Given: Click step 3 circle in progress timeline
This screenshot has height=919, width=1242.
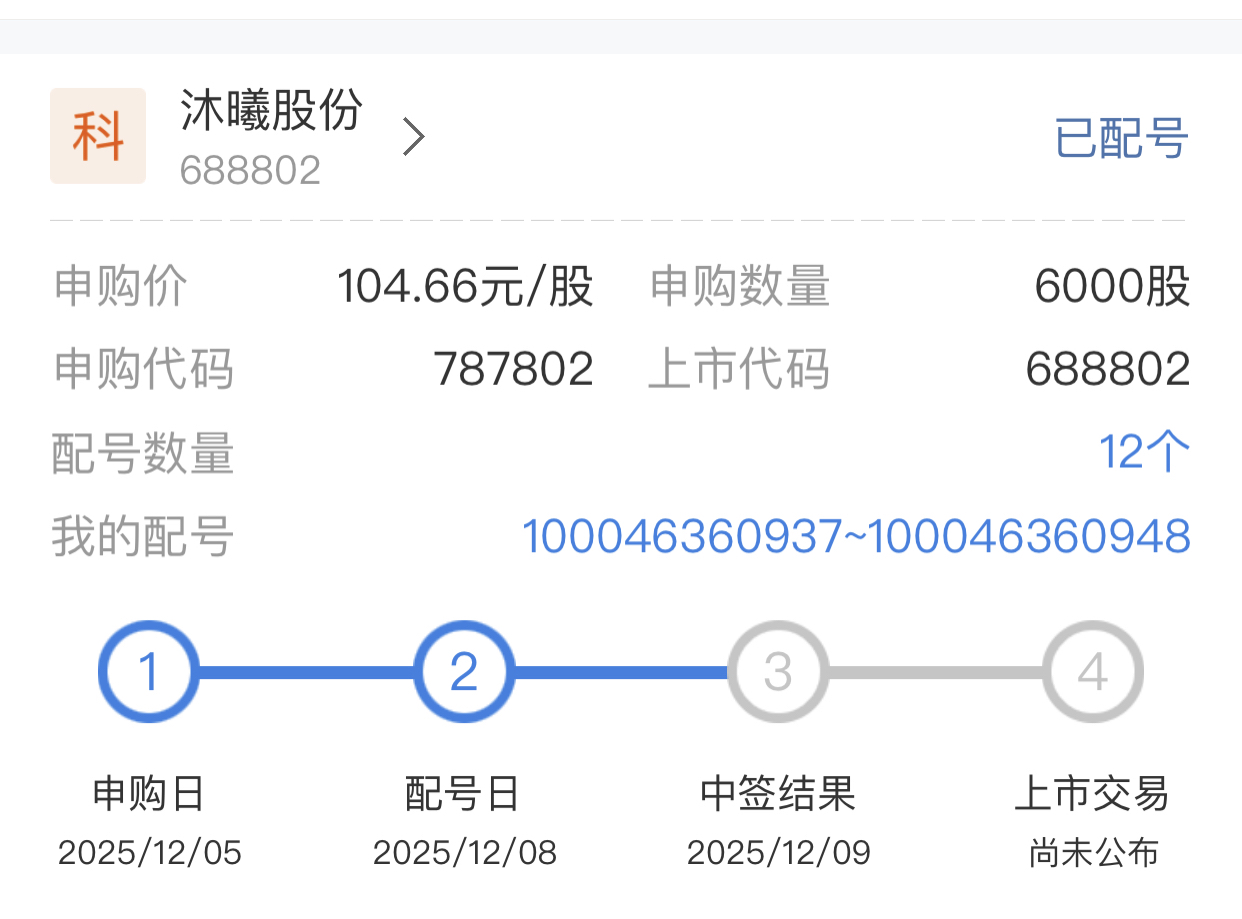Looking at the screenshot, I should click(778, 672).
